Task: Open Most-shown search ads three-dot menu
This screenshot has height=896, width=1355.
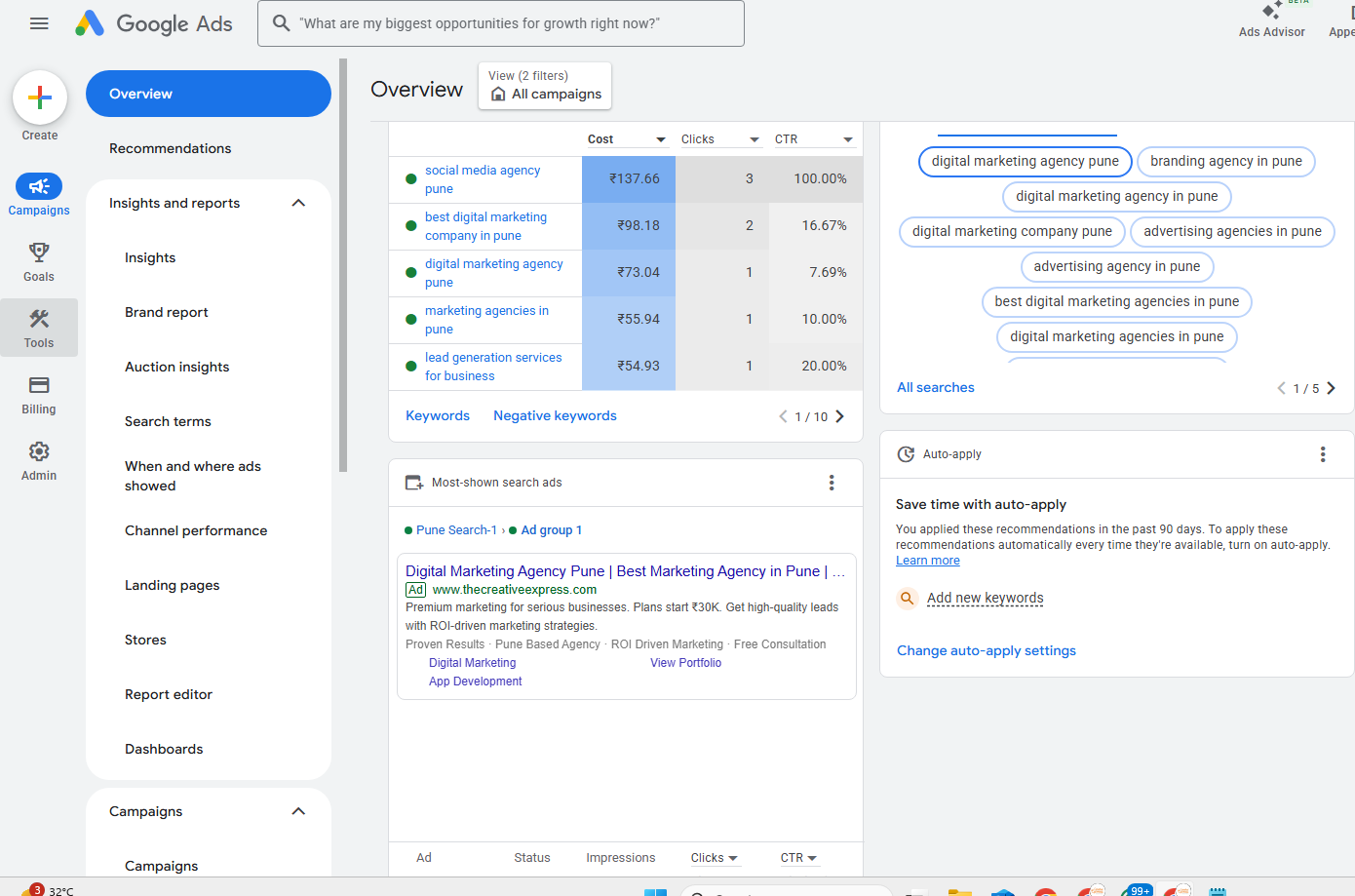Action: click(x=832, y=483)
